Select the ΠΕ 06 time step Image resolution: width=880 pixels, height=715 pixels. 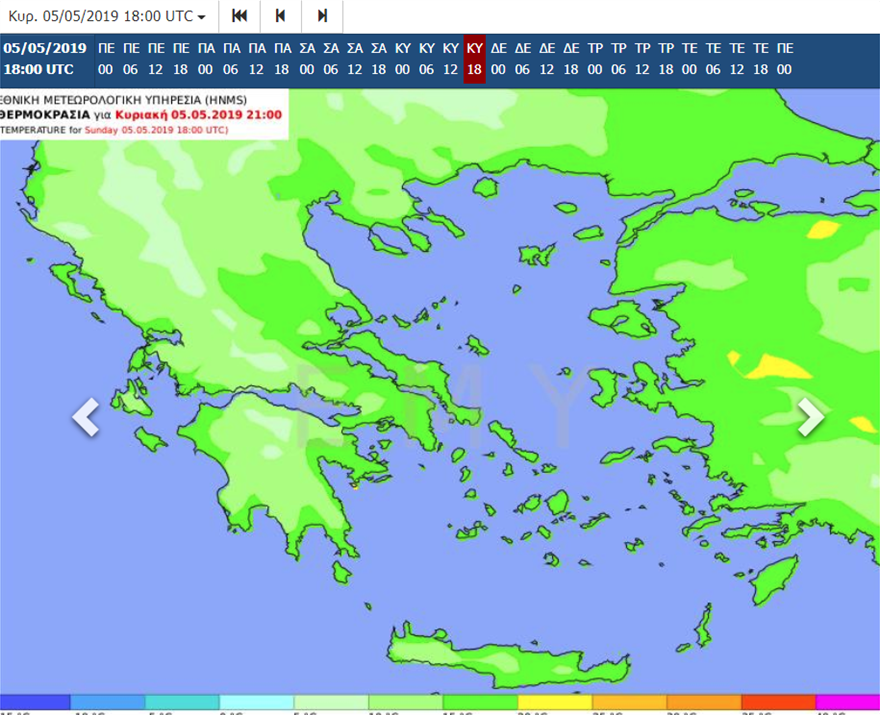pyautogui.click(x=131, y=59)
